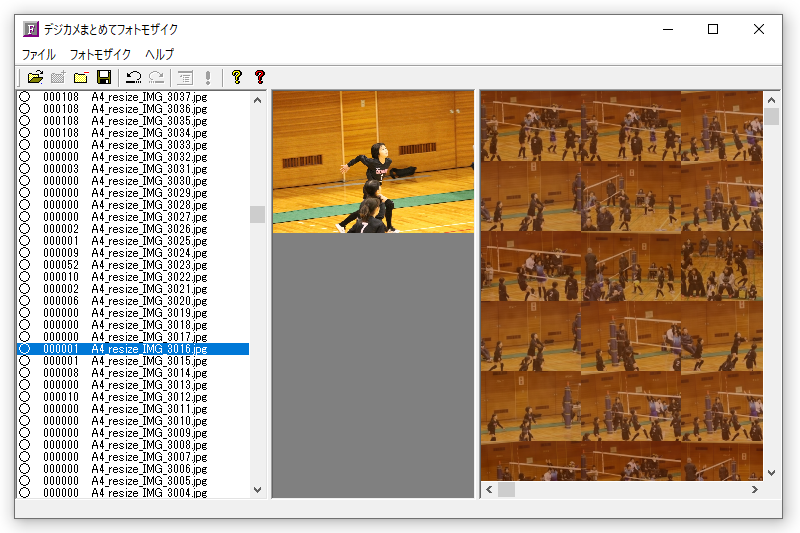The image size is (800, 533).
Task: Select file A4_resize_IMG_3027.jpg in list
Action: tap(149, 217)
